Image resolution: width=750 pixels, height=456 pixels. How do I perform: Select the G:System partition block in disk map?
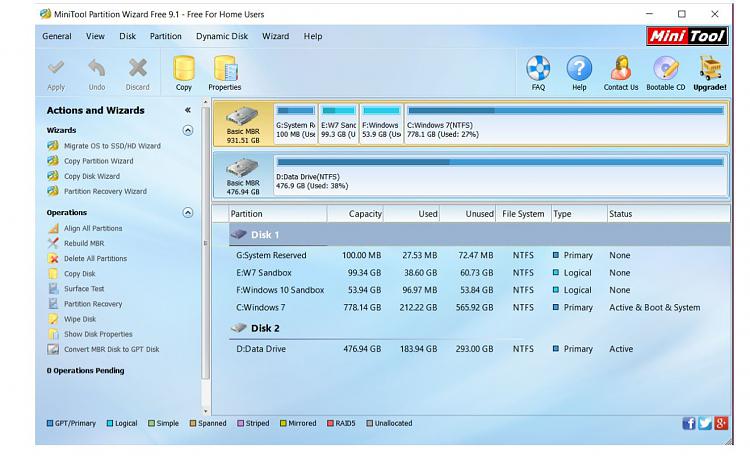coord(296,123)
